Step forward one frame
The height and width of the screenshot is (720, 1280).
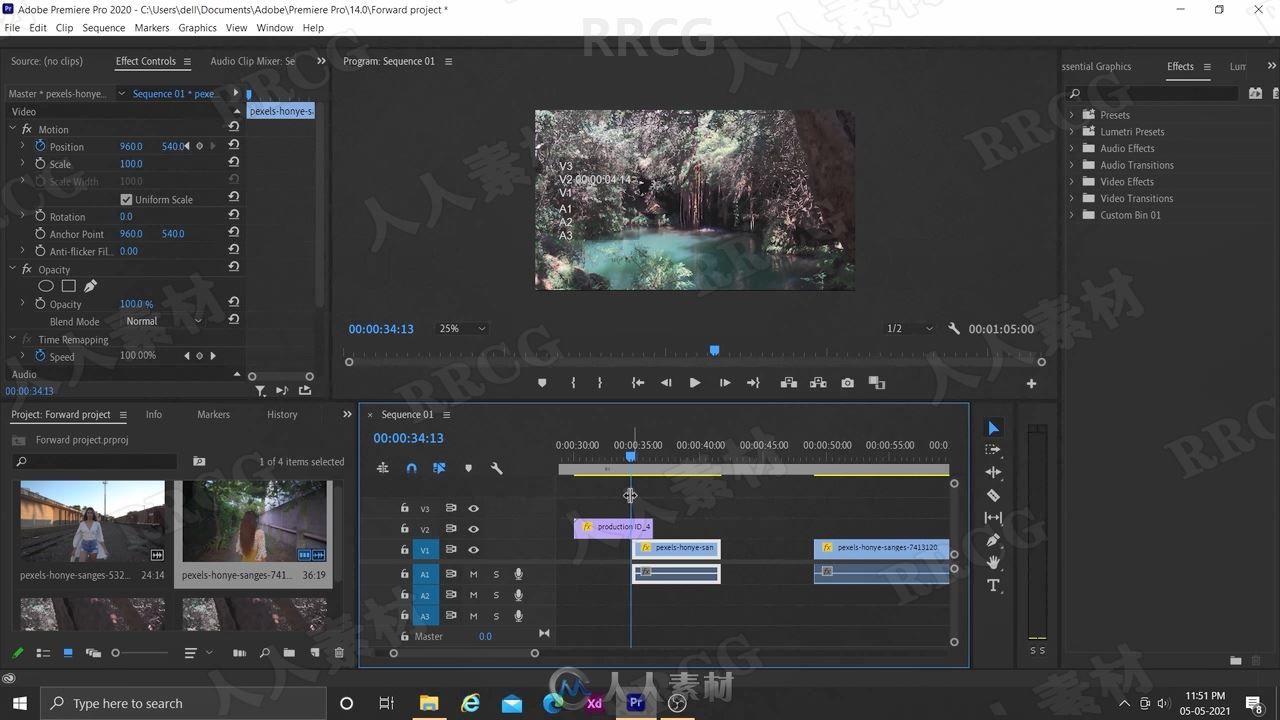725,383
